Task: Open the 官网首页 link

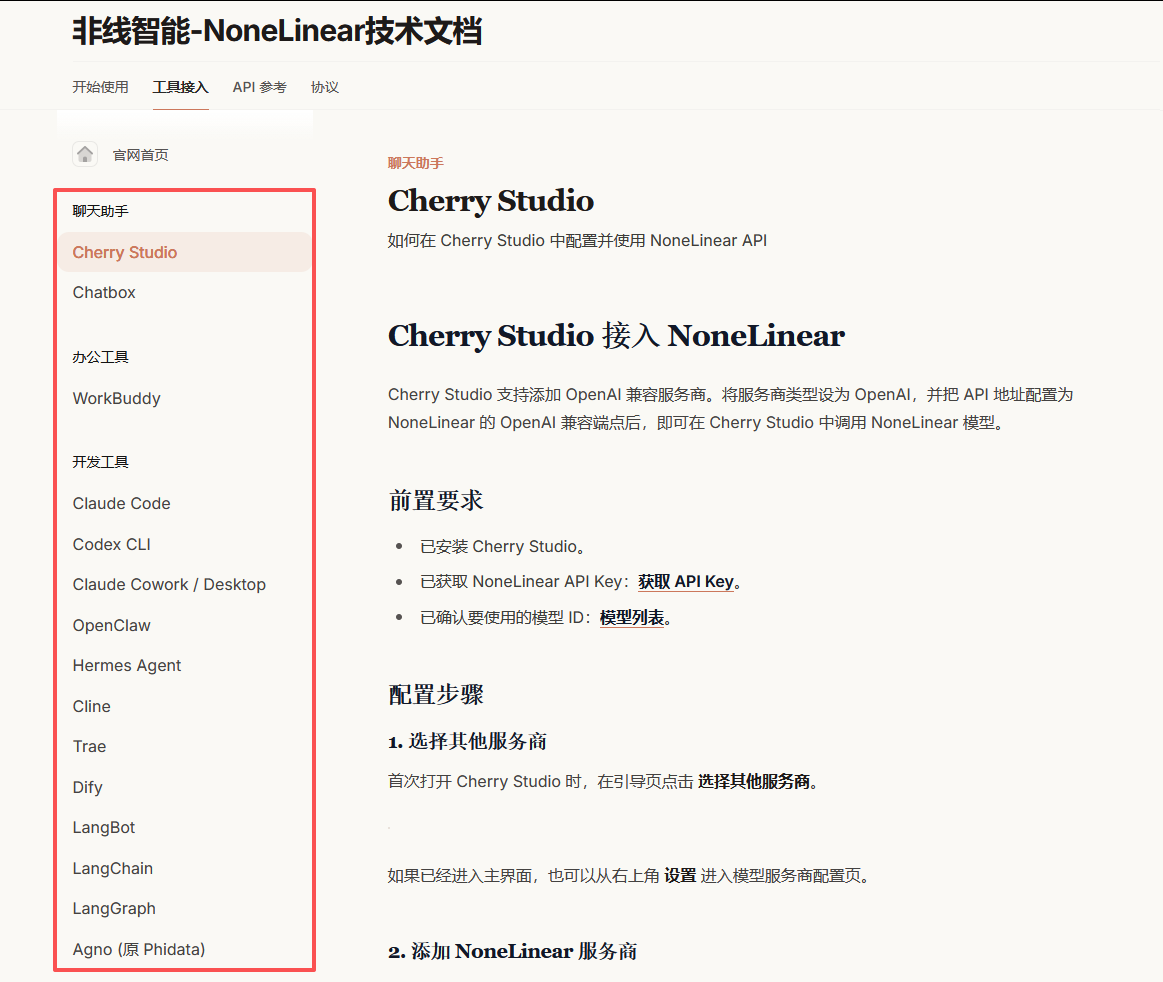Action: tap(140, 155)
